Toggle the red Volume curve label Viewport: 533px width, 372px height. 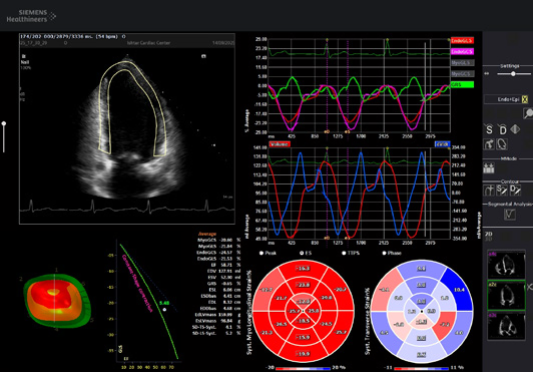click(279, 144)
